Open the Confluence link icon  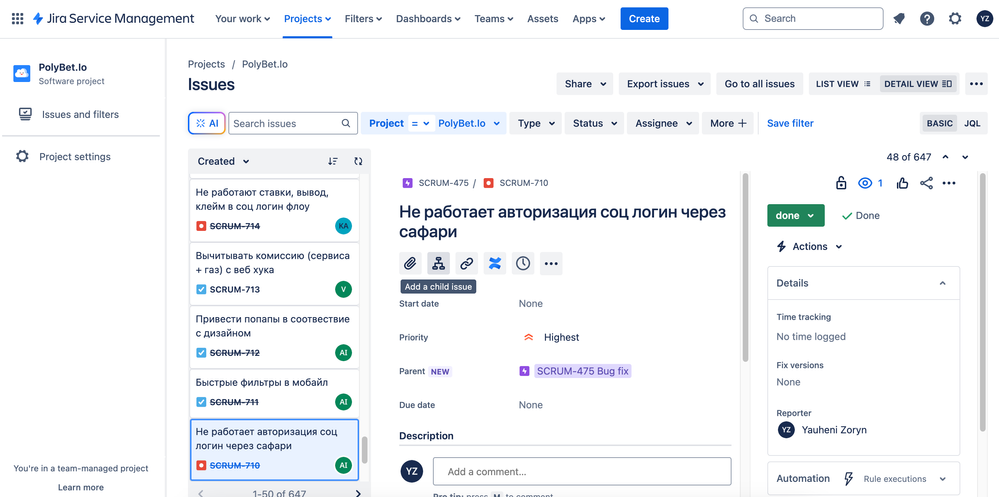pyautogui.click(x=495, y=263)
